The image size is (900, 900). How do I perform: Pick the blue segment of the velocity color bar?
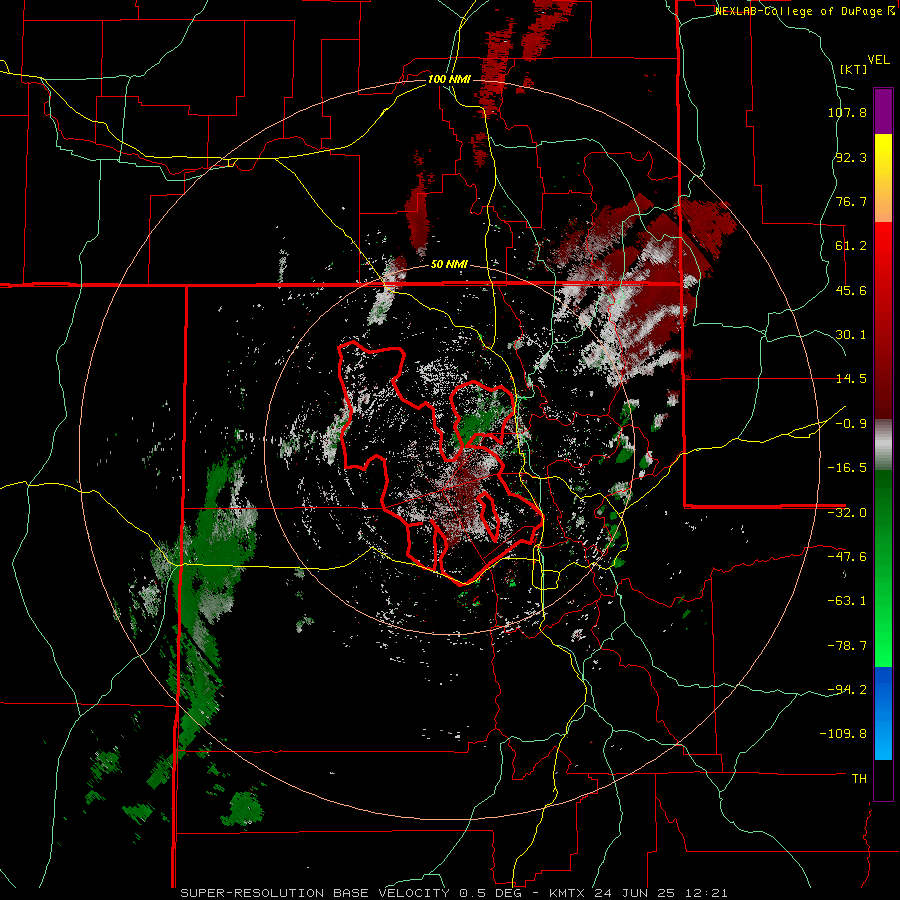[883, 713]
